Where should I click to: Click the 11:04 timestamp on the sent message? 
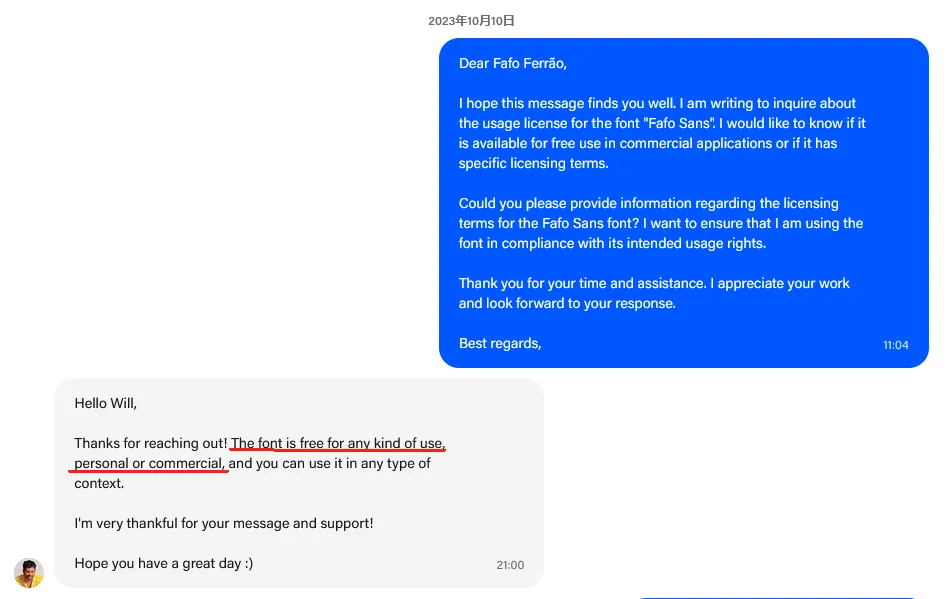pyautogui.click(x=895, y=345)
